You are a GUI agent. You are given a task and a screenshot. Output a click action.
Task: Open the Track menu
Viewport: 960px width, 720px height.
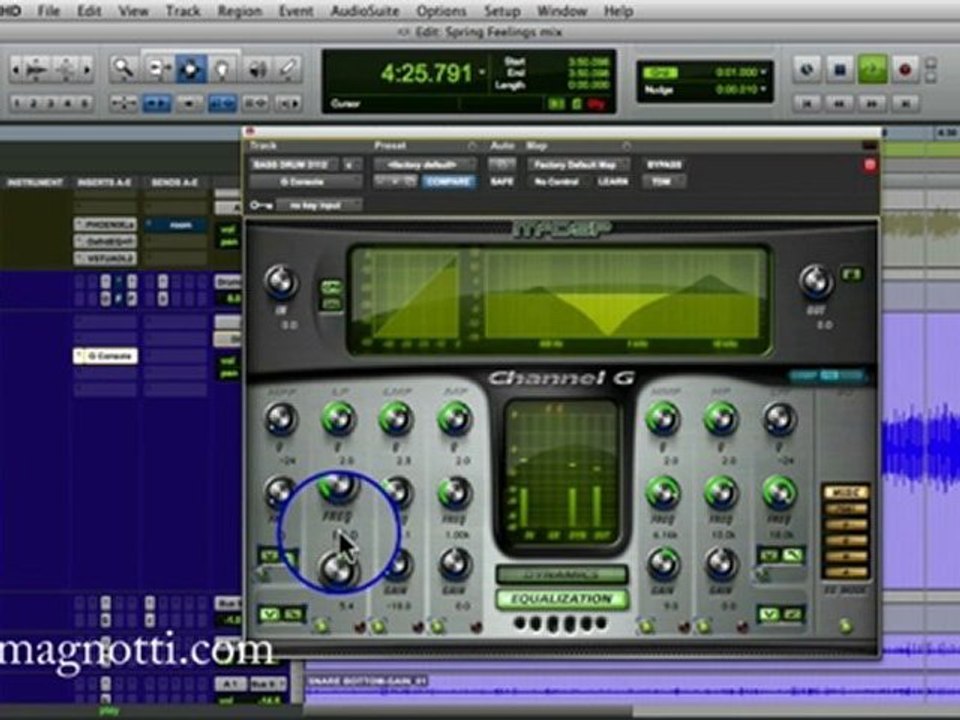tap(183, 11)
